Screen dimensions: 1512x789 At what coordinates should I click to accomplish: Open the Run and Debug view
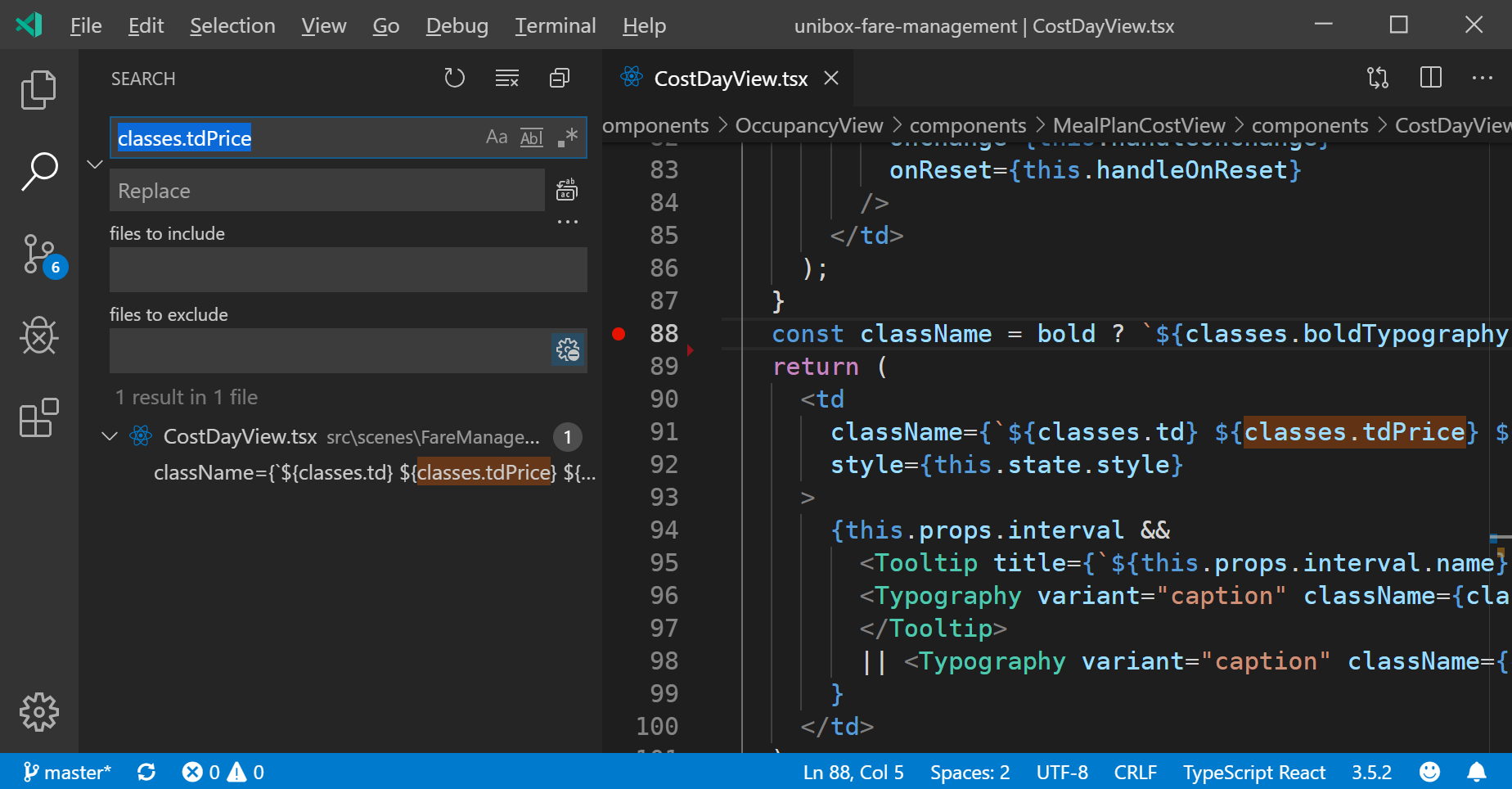(x=38, y=336)
